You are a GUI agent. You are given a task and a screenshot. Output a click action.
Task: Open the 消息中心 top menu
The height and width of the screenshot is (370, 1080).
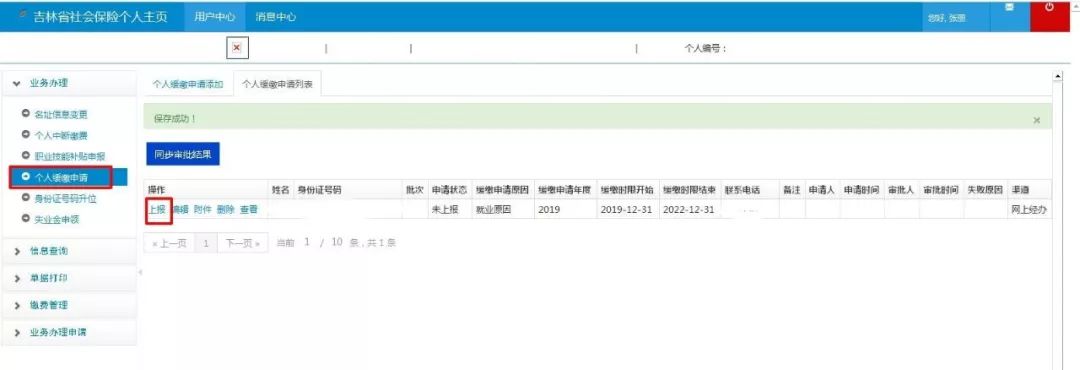point(276,17)
